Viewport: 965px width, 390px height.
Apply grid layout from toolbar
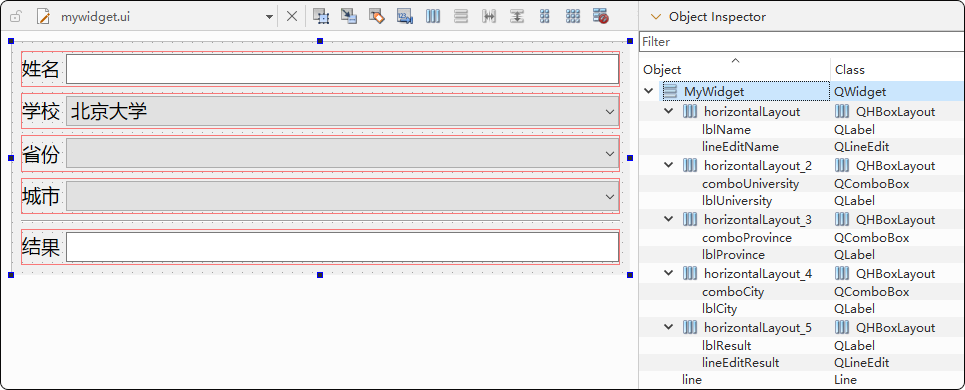pos(573,17)
